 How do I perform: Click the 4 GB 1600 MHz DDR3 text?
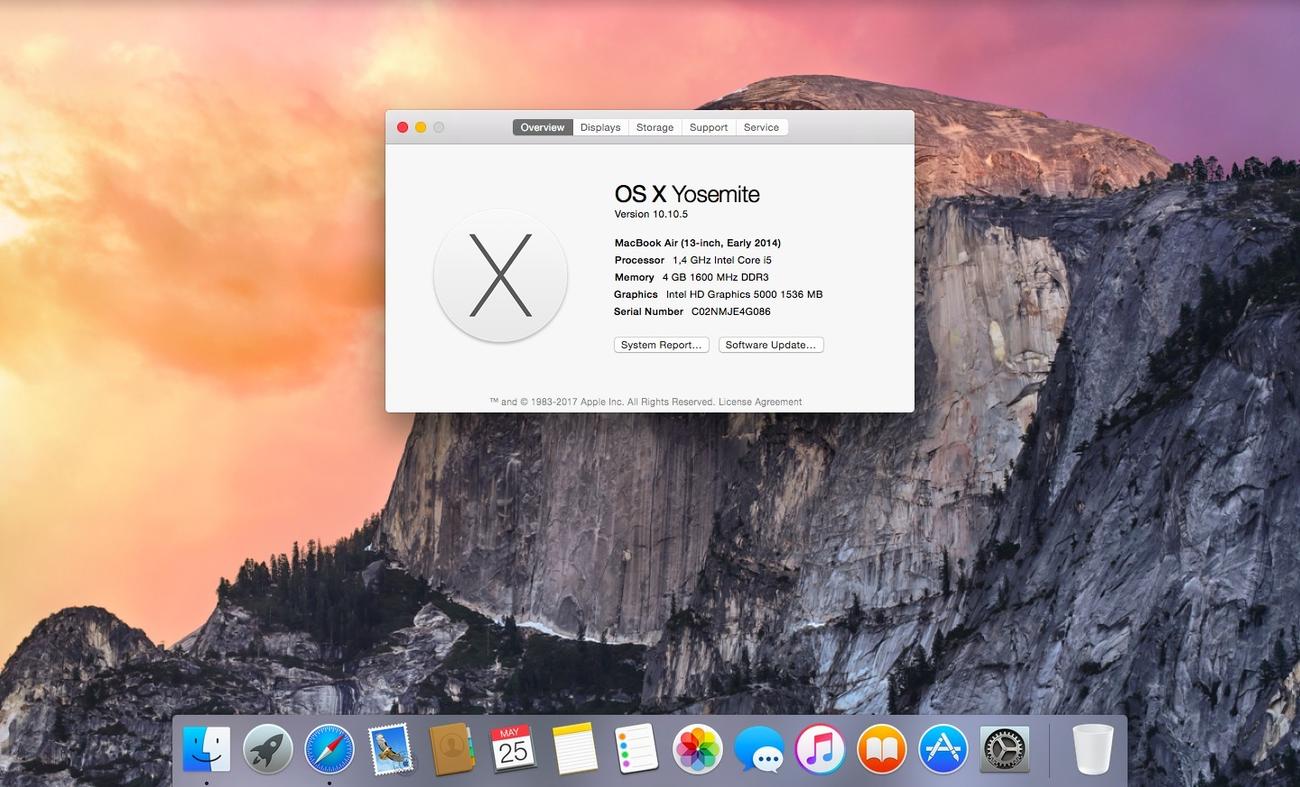(715, 277)
